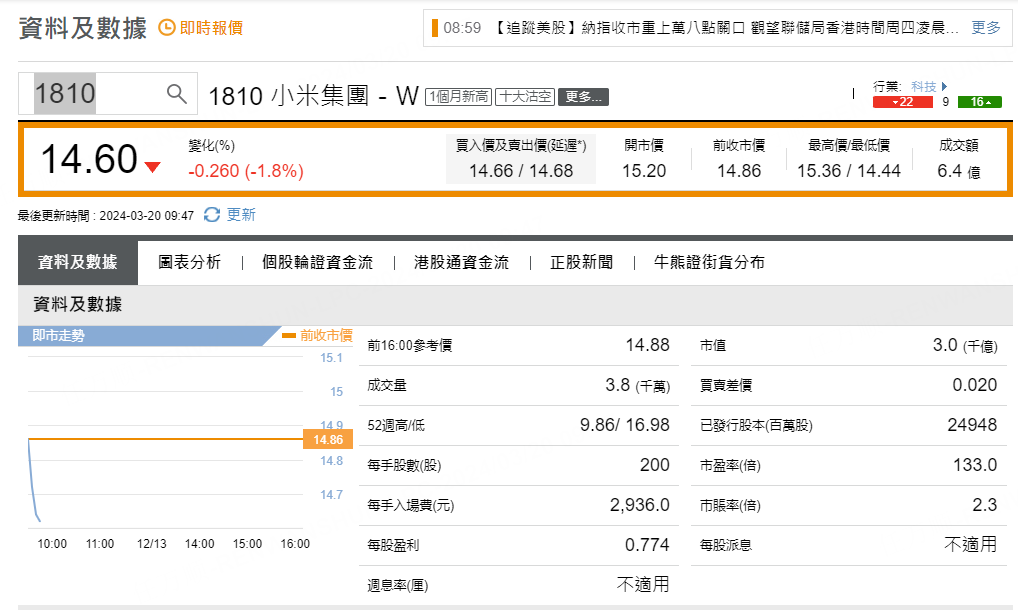
Task: Click the 前16:00參考價 value 14.88
Action: (647, 345)
